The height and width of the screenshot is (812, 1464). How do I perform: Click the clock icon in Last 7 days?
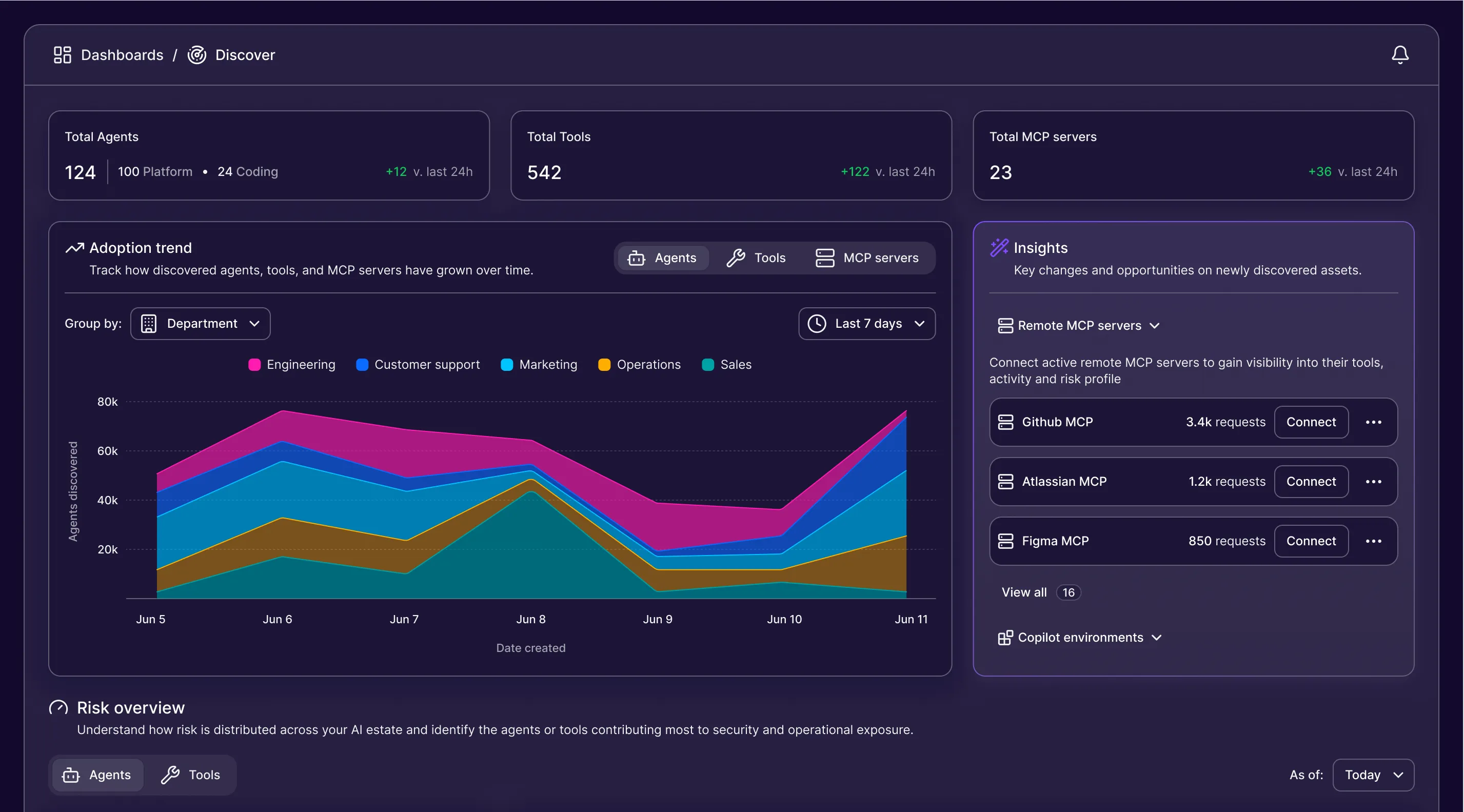point(817,323)
